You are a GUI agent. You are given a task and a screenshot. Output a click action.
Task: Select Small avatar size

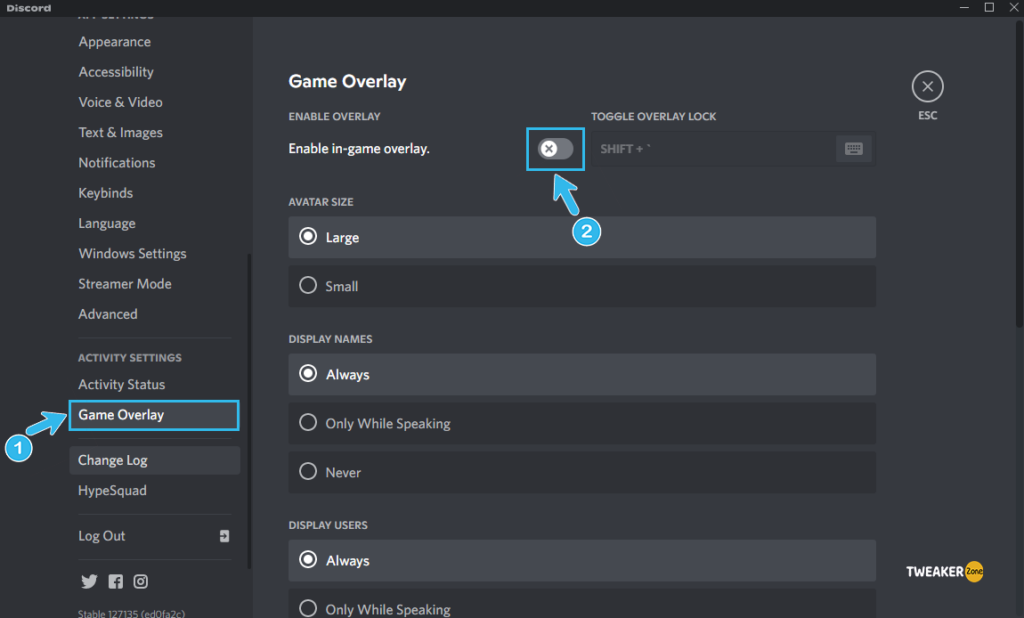click(582, 286)
